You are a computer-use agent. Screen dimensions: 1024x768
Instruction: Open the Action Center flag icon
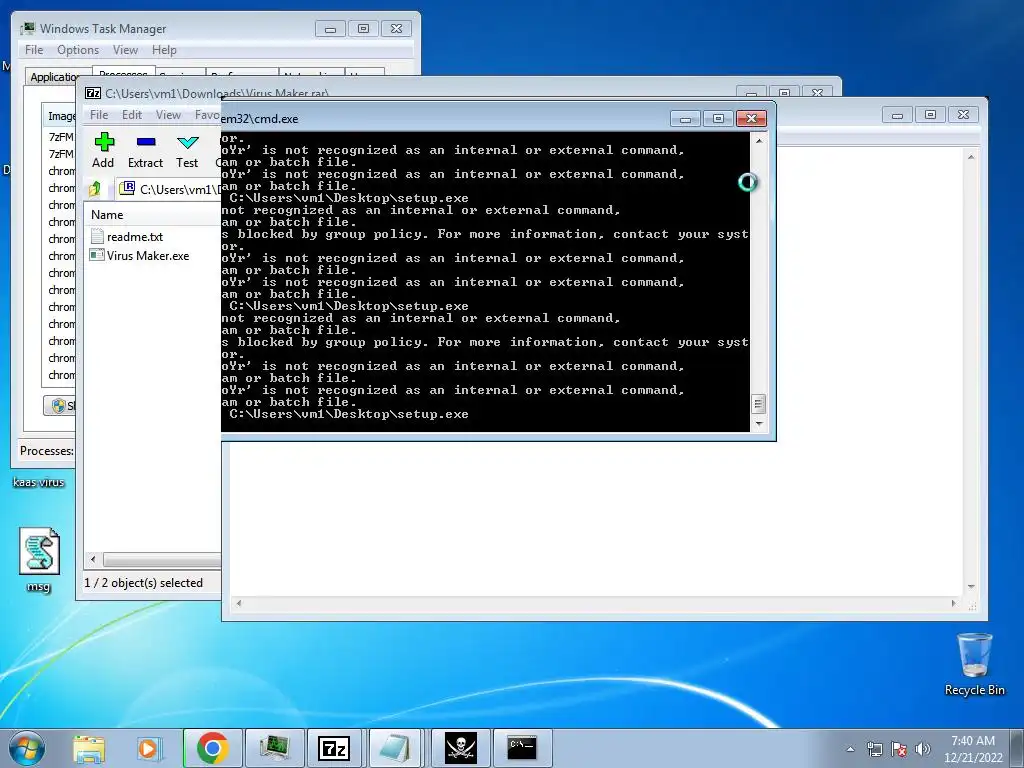click(x=899, y=750)
